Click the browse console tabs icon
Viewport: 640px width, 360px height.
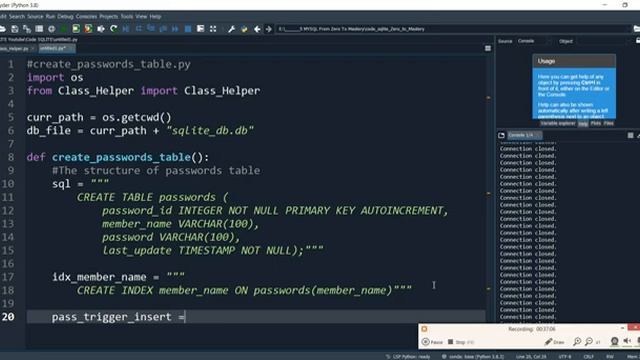(x=501, y=135)
